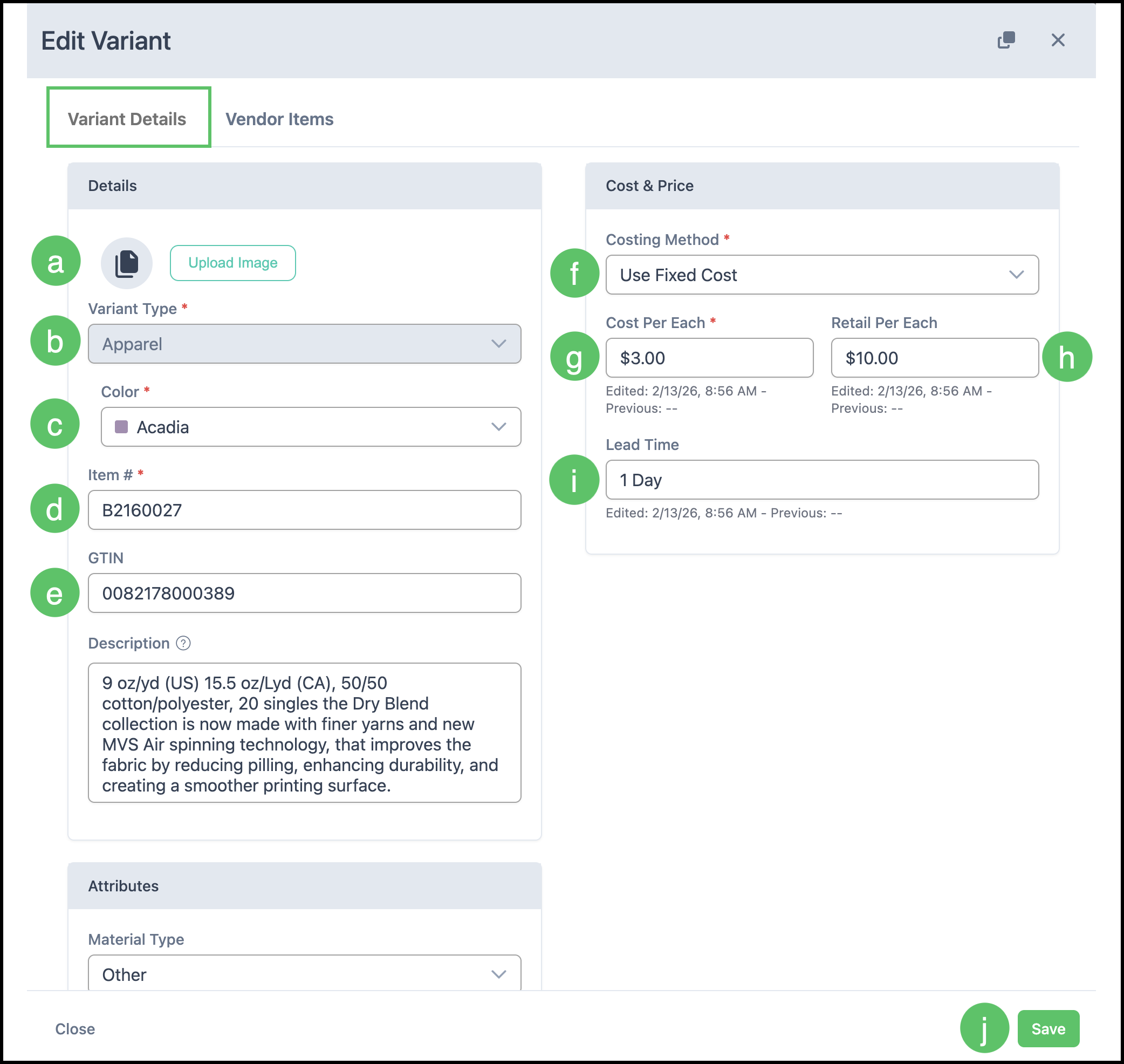Click the Close link at bottom left
The image size is (1124, 1064).
coord(75,1029)
